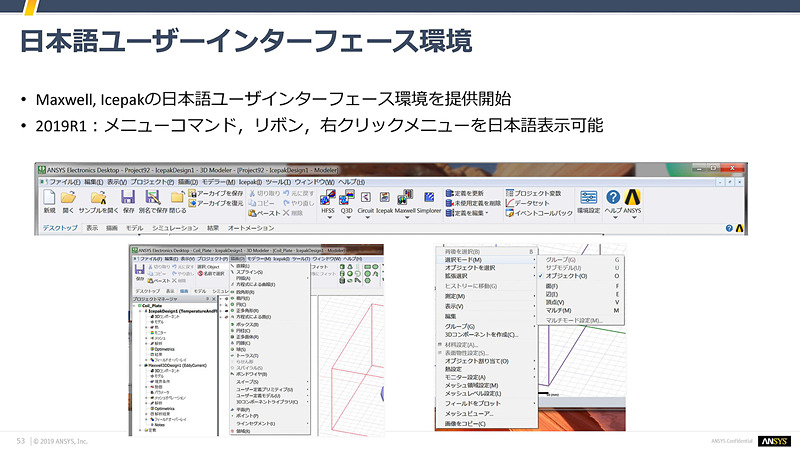Screen dimensions: 800x450
Task: Switch to the シミュレーション ribbon tab
Action: point(175,228)
